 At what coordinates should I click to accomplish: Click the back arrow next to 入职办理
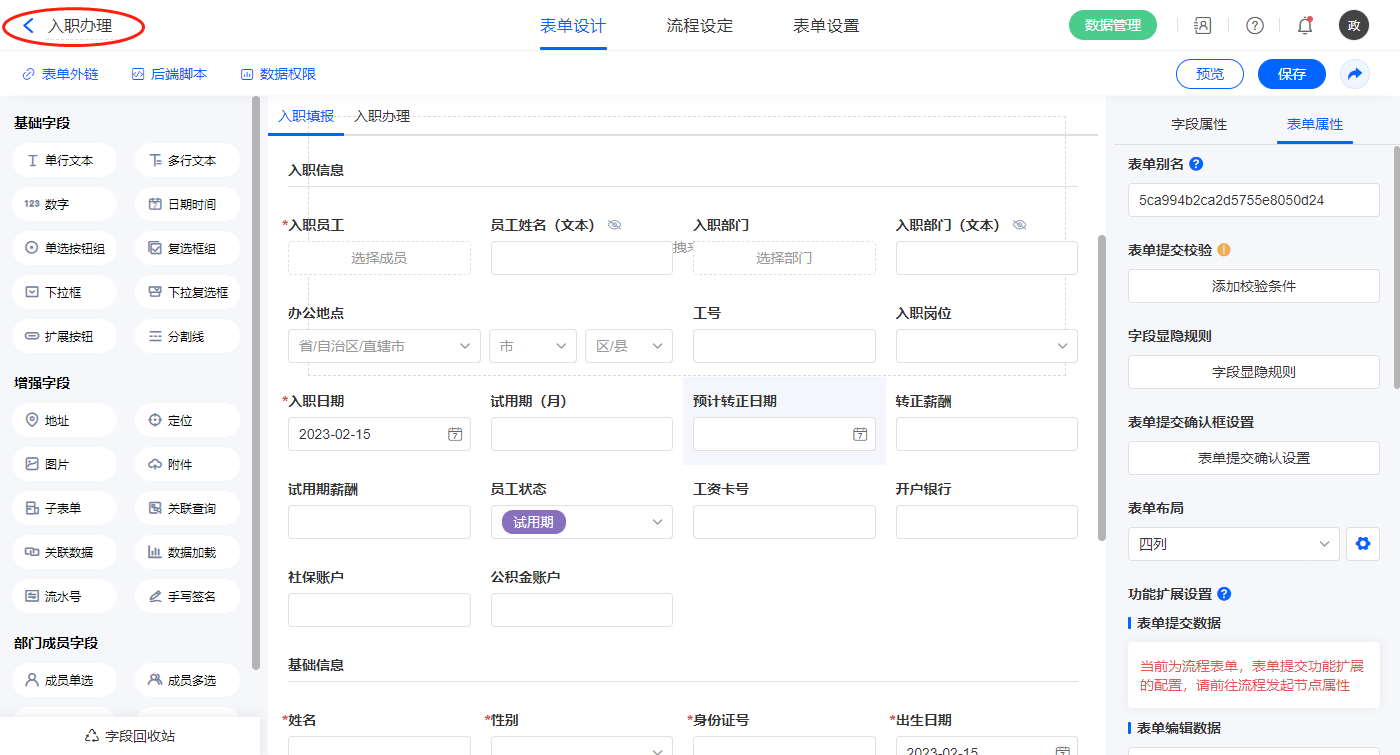28,26
